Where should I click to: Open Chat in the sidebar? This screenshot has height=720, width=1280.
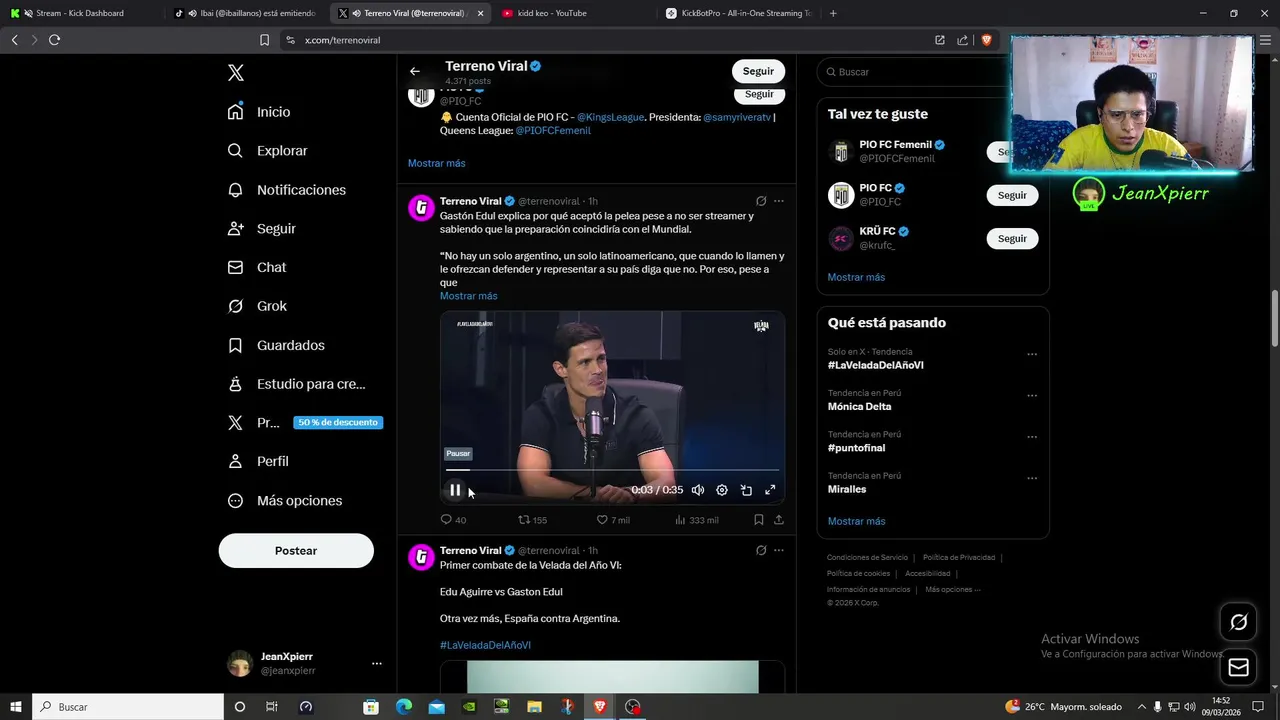pyautogui.click(x=257, y=267)
